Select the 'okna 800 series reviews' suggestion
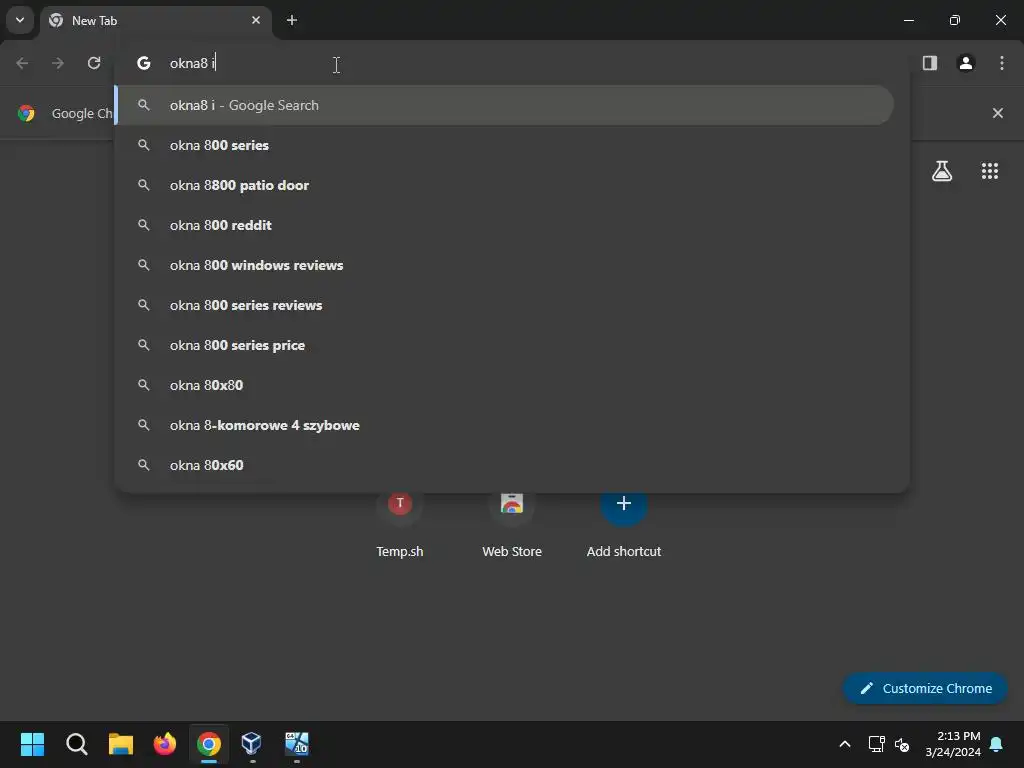Viewport: 1024px width, 768px height. coord(504,305)
